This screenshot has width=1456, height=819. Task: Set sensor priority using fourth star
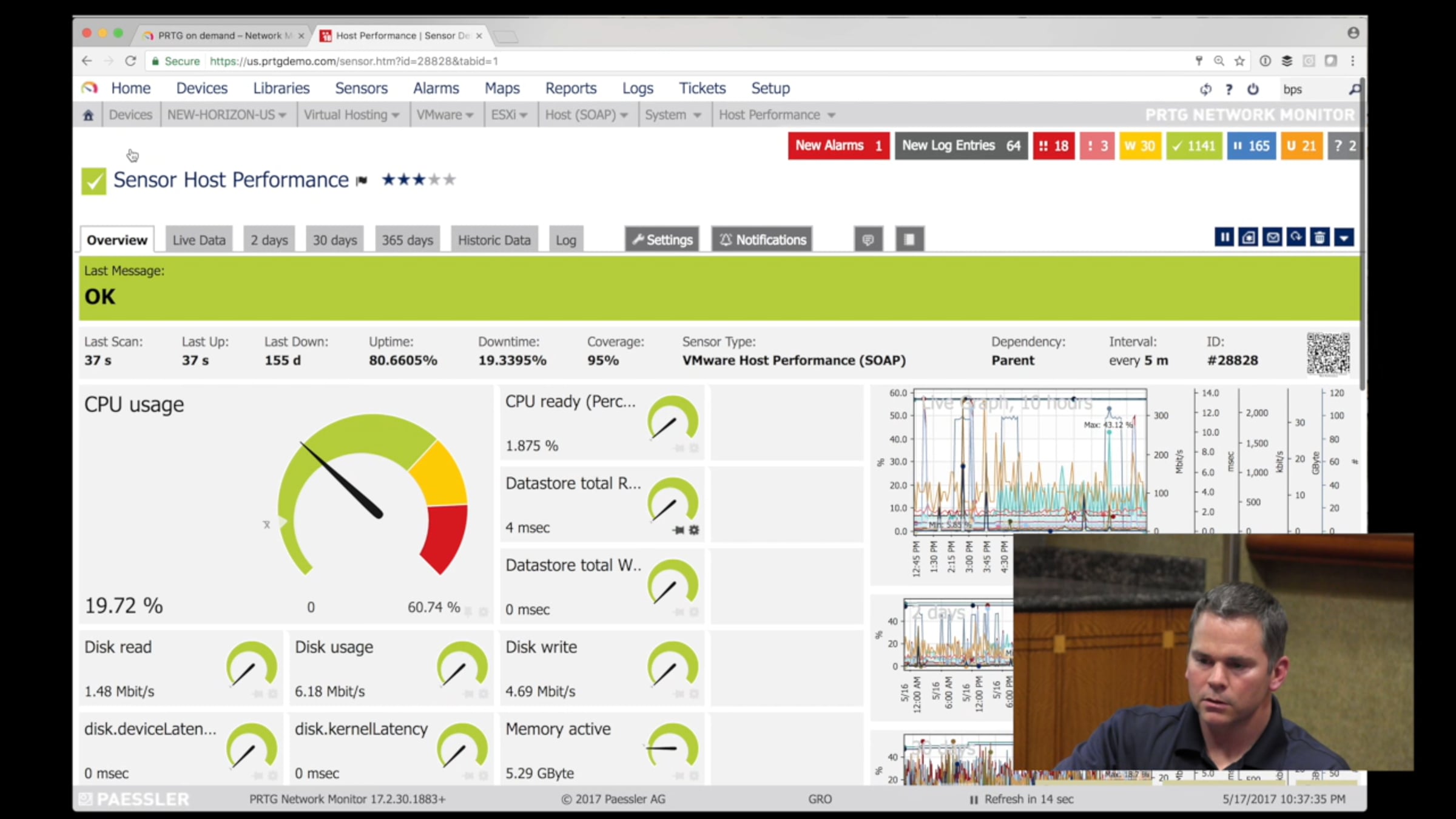tap(434, 180)
